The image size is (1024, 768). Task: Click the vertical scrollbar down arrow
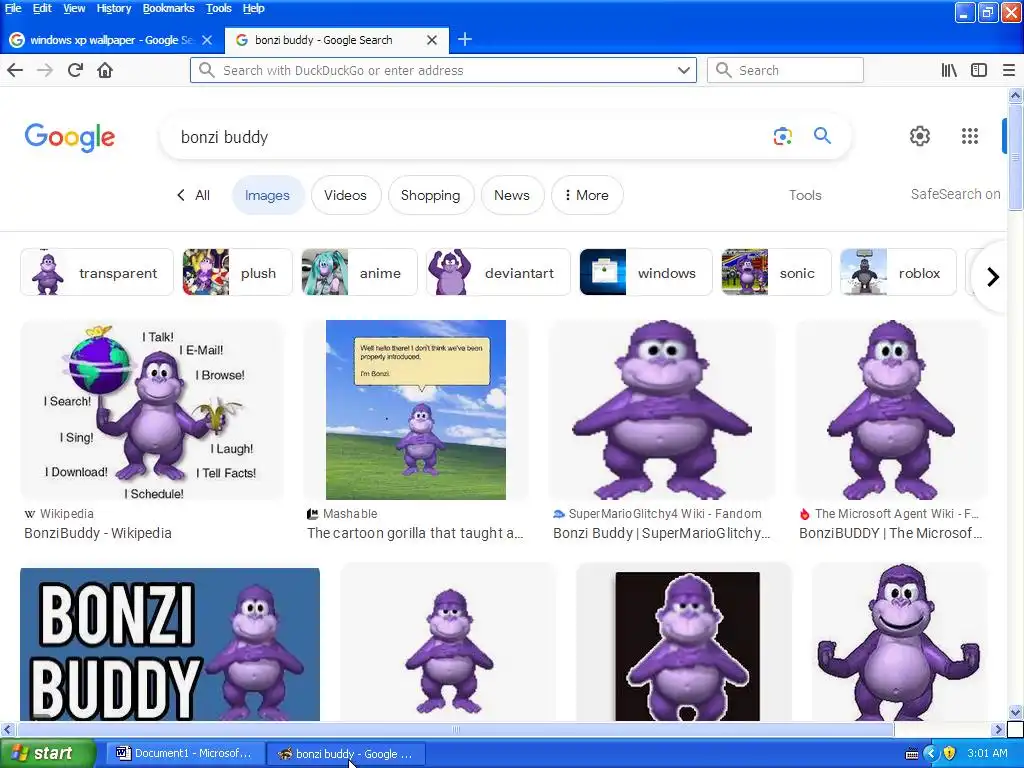coord(1016,712)
